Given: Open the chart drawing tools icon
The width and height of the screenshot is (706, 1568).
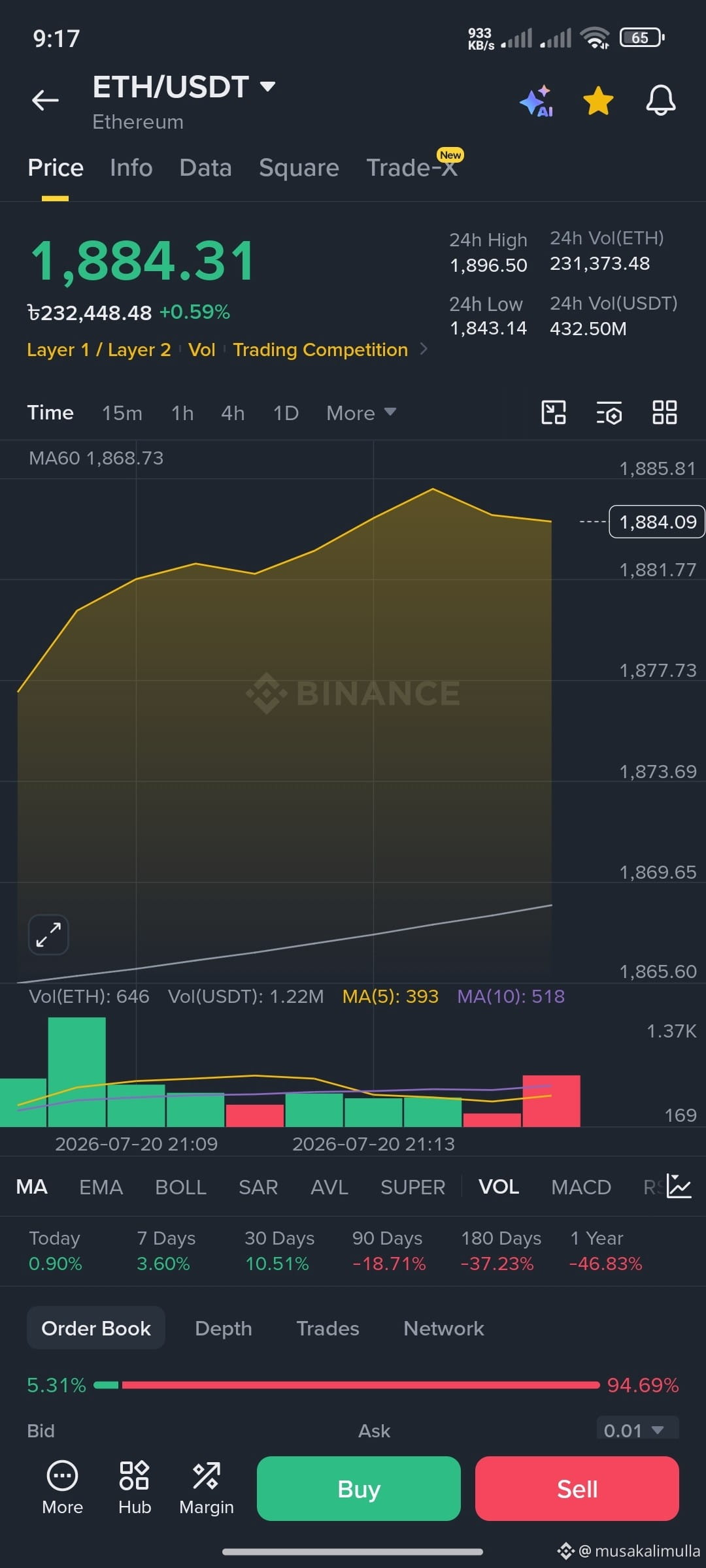Looking at the screenshot, I should (554, 412).
